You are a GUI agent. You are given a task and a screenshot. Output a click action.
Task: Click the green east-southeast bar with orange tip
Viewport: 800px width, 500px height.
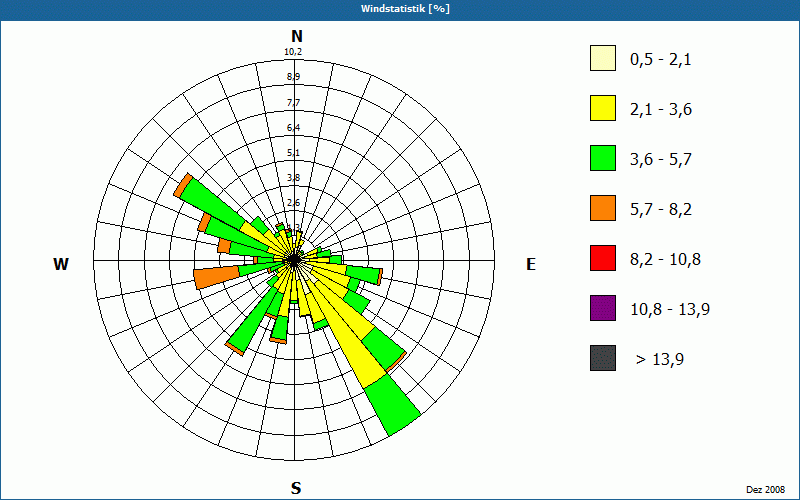362,274
